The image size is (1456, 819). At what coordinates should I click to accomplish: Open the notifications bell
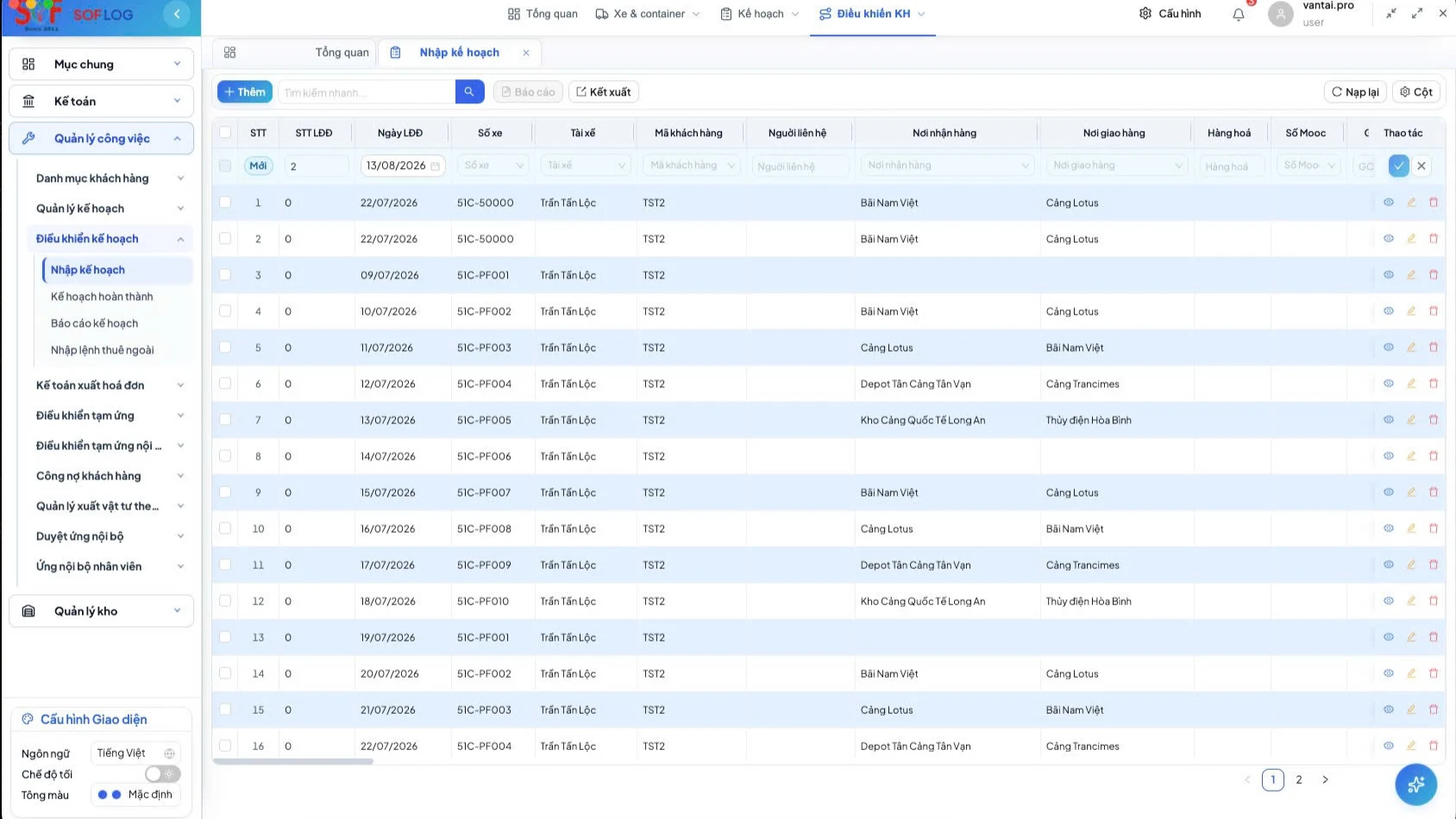(x=1239, y=14)
